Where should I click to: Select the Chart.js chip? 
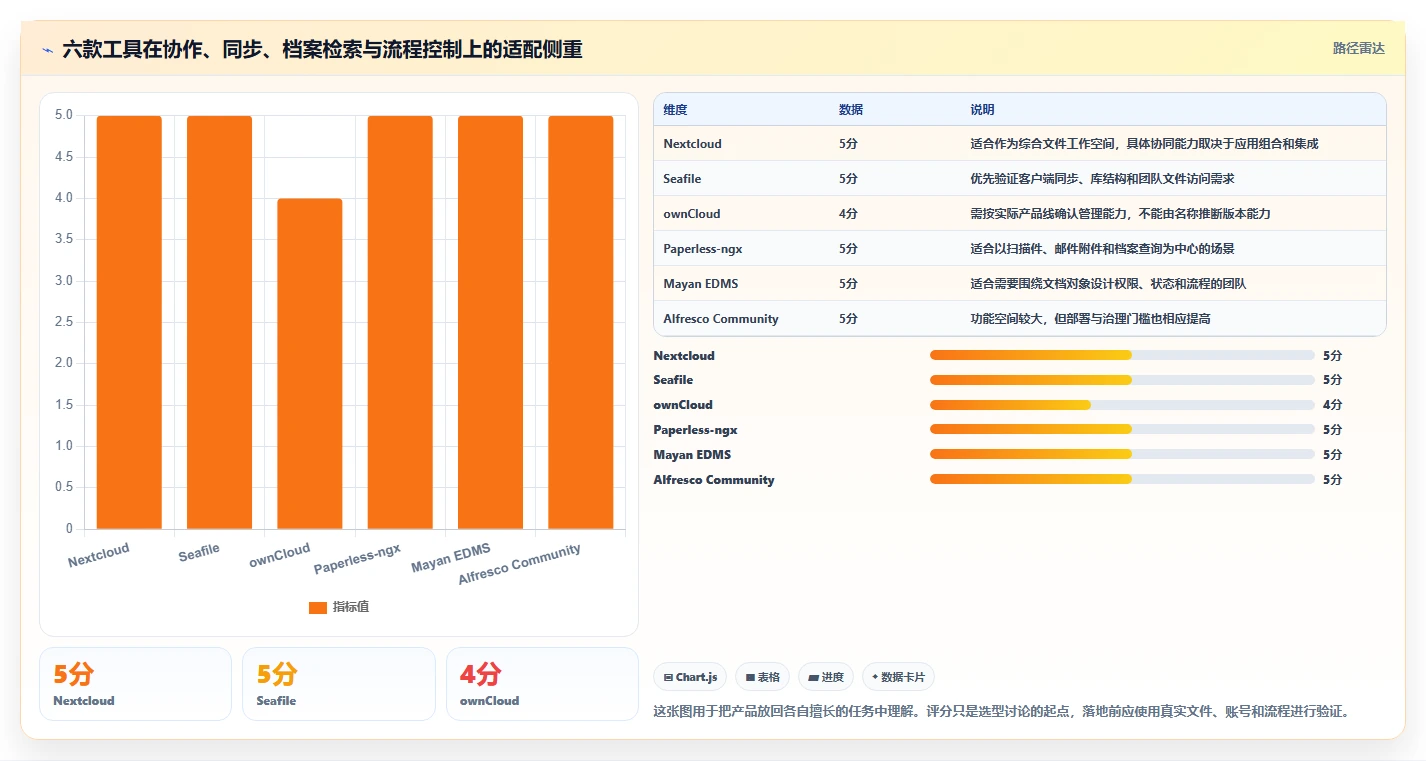(691, 677)
